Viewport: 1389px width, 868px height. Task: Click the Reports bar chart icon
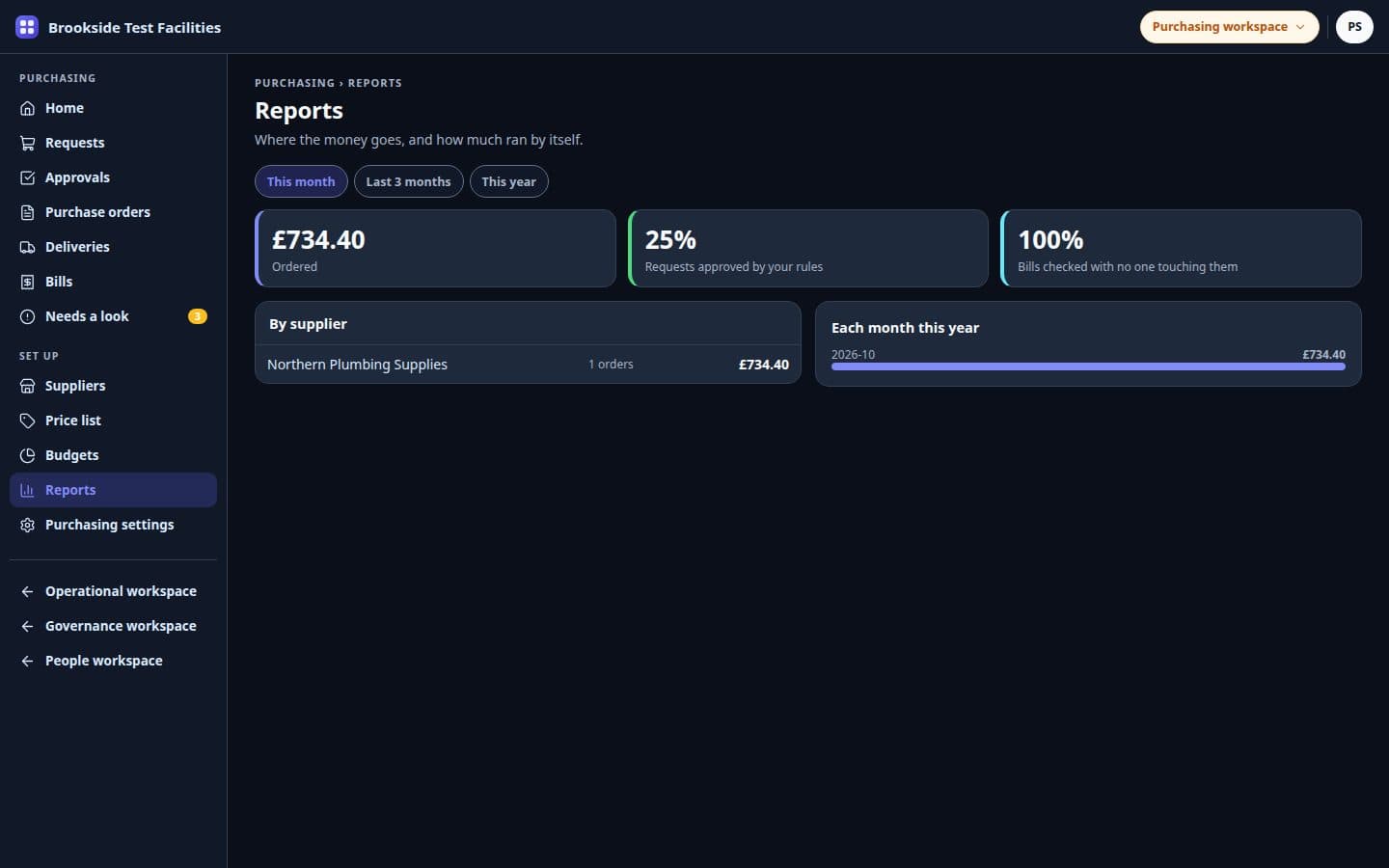(x=27, y=490)
